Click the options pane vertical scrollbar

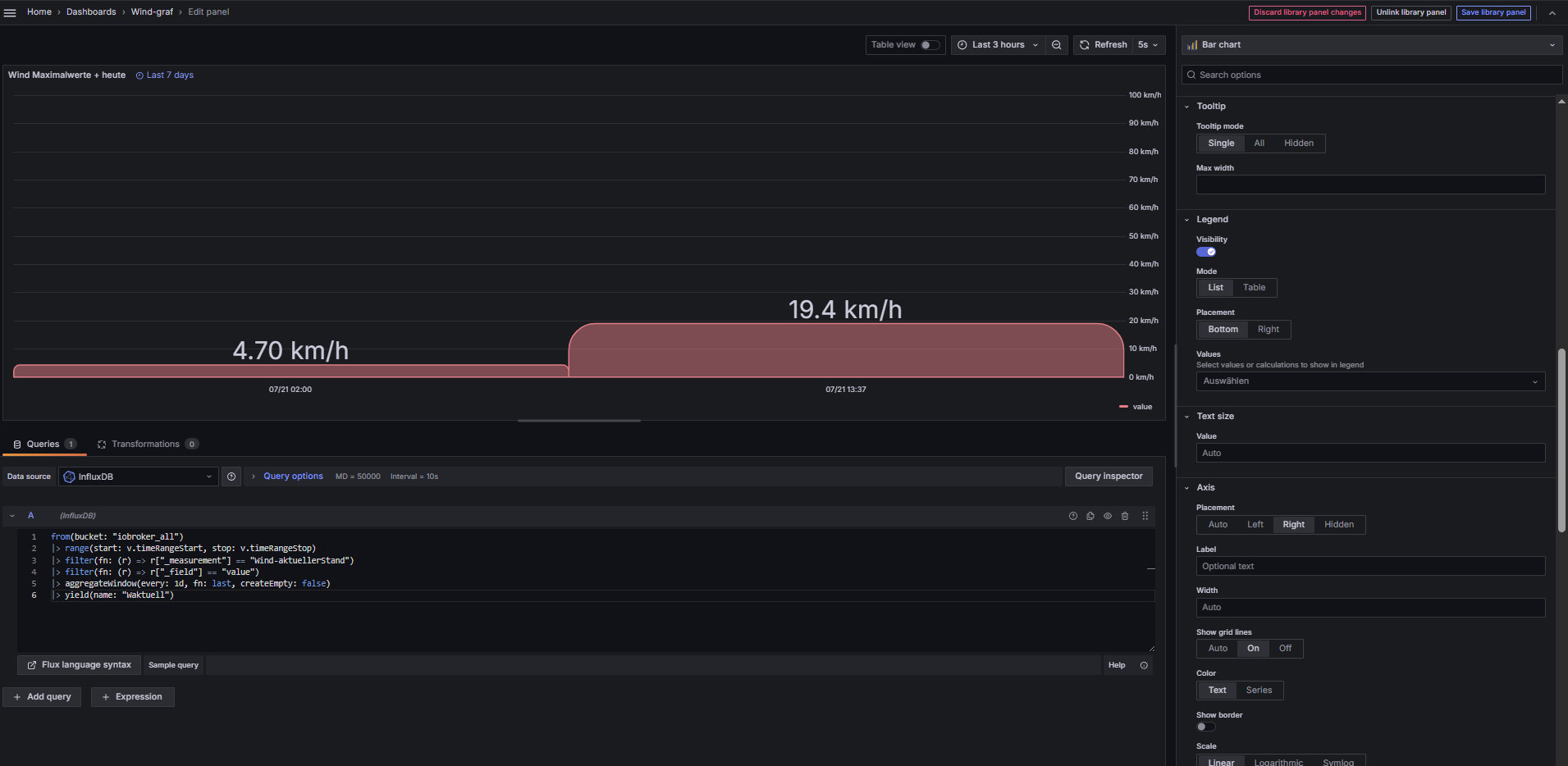pyautogui.click(x=1561, y=440)
